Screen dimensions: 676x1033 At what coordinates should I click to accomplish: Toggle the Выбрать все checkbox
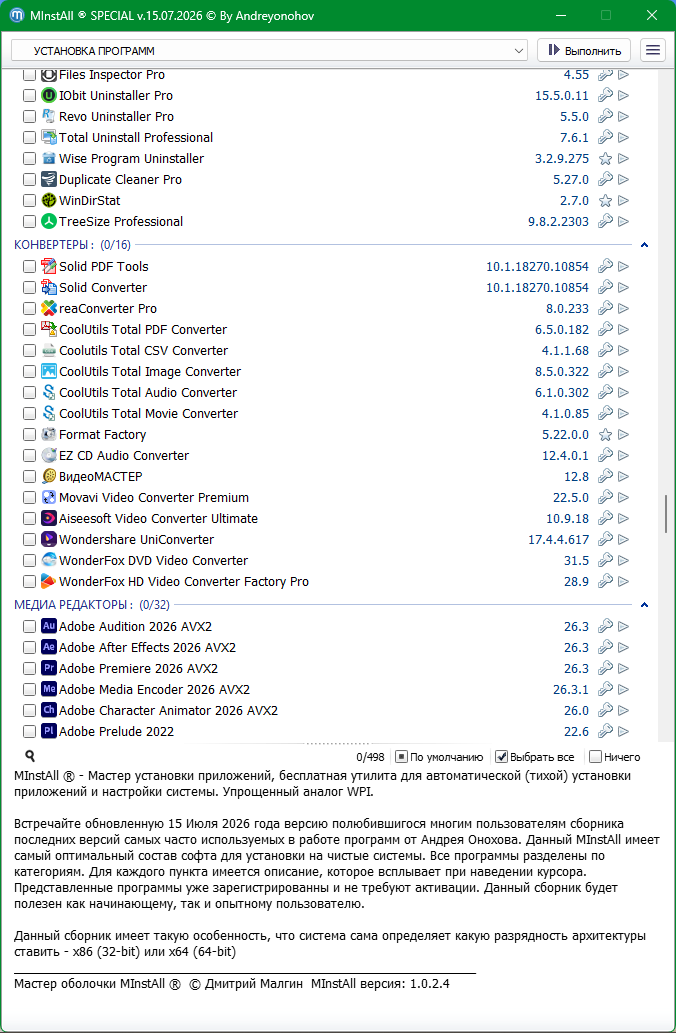point(501,757)
